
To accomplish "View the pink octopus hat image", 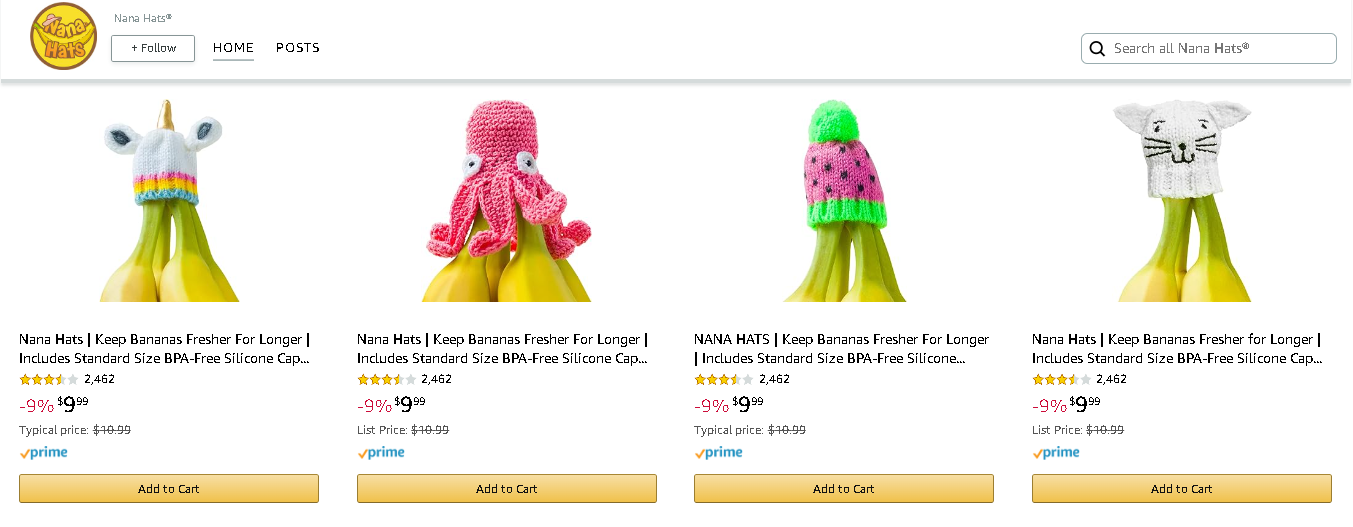I will [507, 200].
